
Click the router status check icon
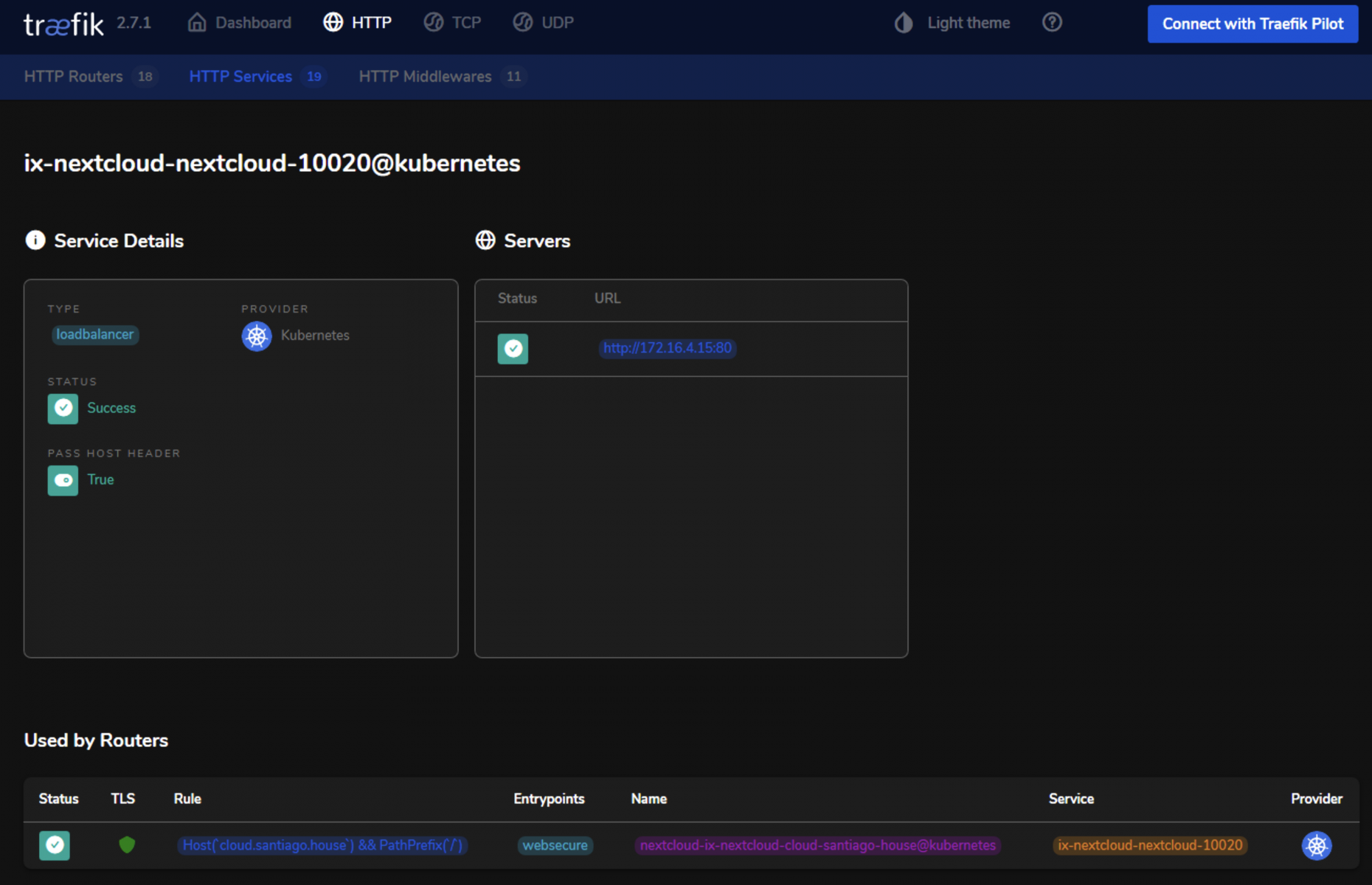(55, 845)
